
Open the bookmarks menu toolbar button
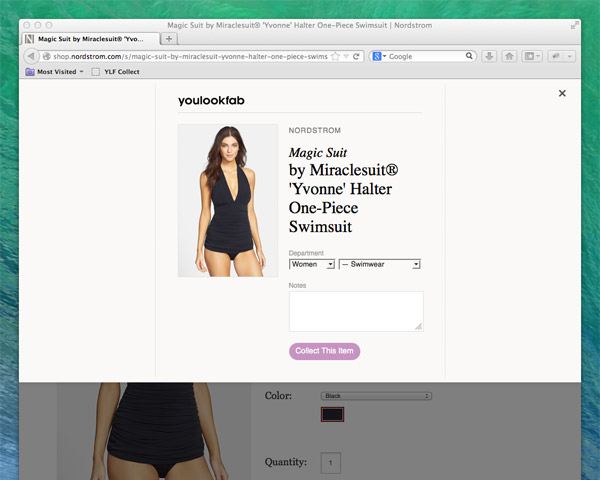coord(532,56)
